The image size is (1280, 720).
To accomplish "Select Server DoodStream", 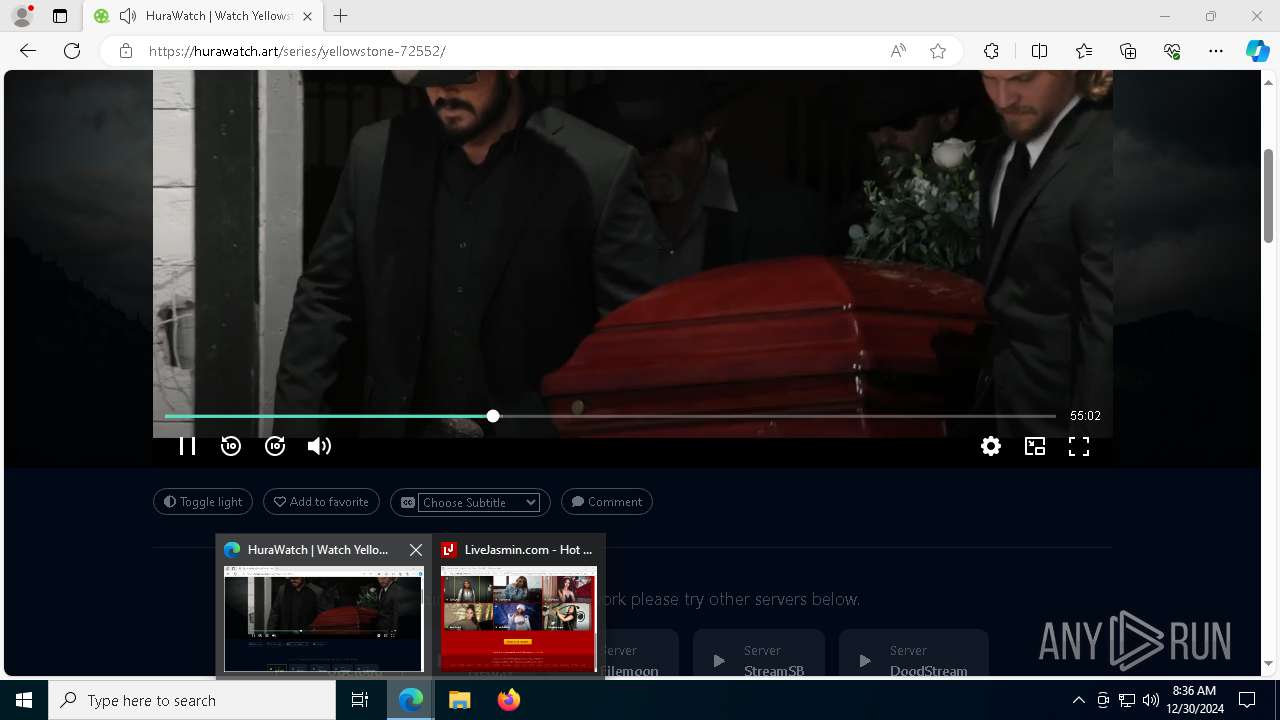I will click(x=914, y=654).
